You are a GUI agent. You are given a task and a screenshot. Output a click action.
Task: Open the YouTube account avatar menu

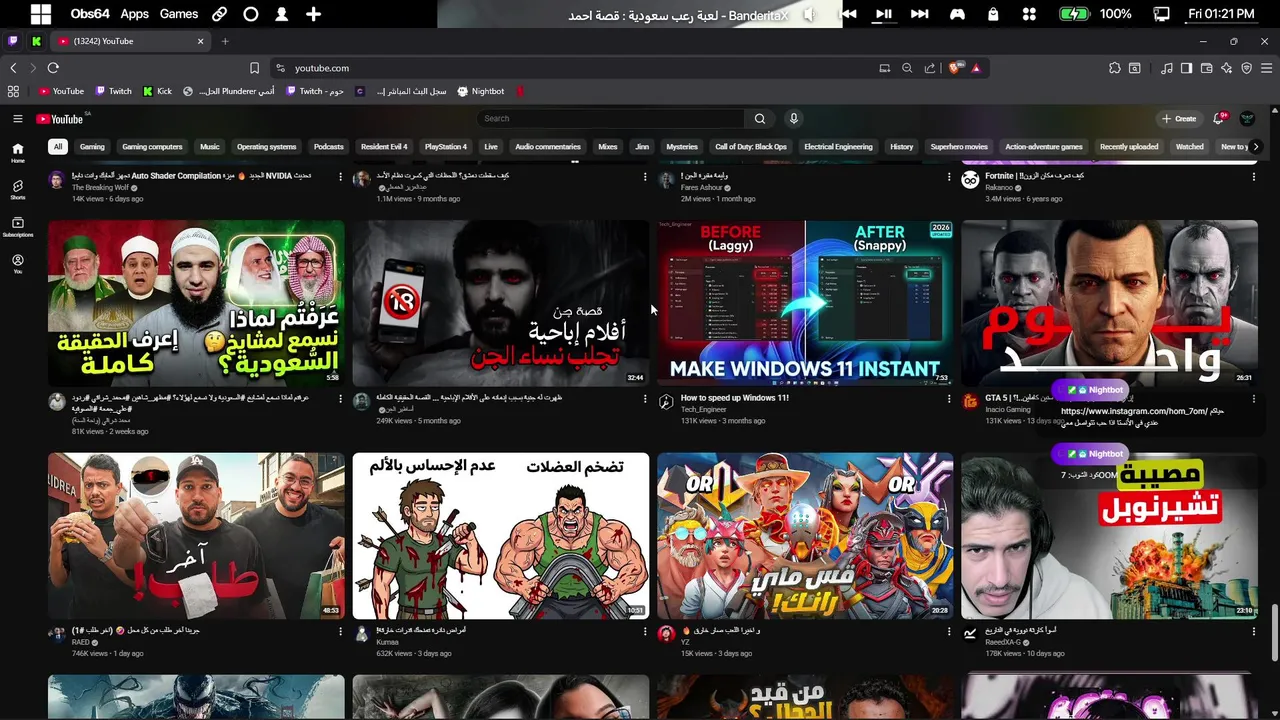(x=1247, y=119)
